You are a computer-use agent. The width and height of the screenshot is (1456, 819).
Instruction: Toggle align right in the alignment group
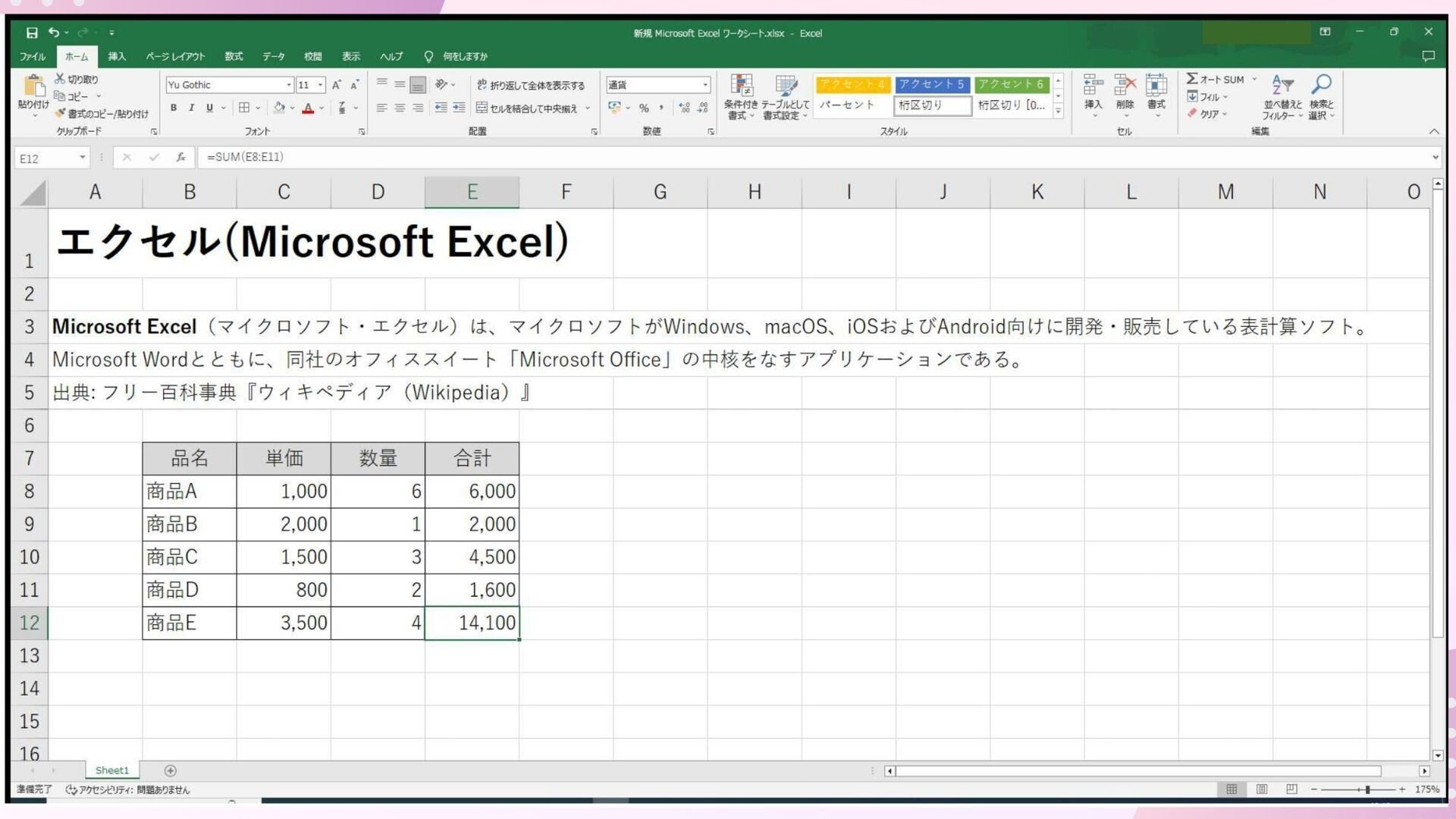pos(418,108)
